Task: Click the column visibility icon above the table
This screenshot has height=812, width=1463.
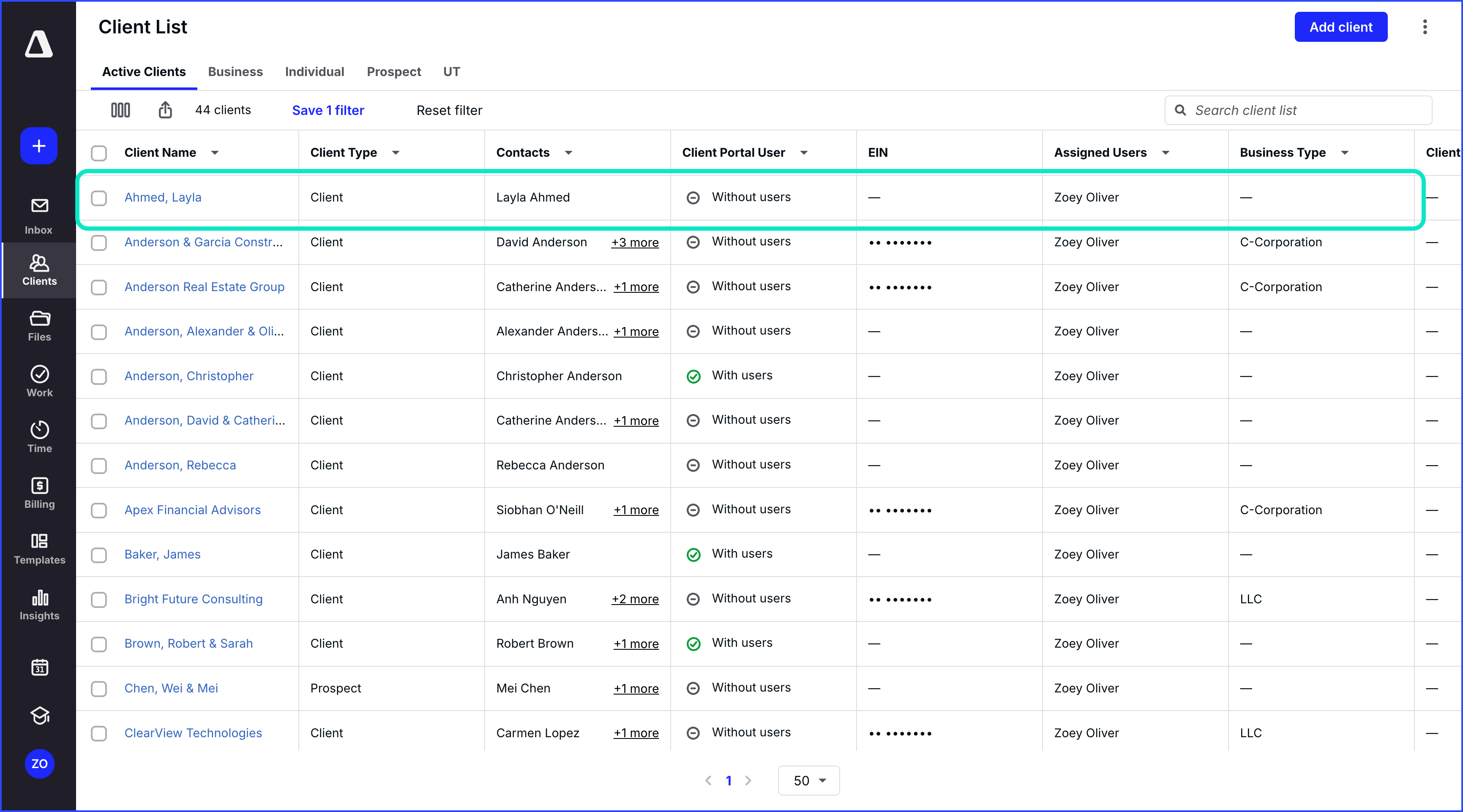Action: (120, 109)
